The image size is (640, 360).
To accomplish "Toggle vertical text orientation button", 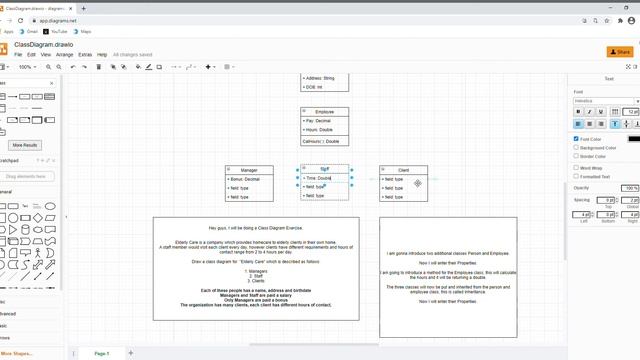I will click(x=615, y=111).
